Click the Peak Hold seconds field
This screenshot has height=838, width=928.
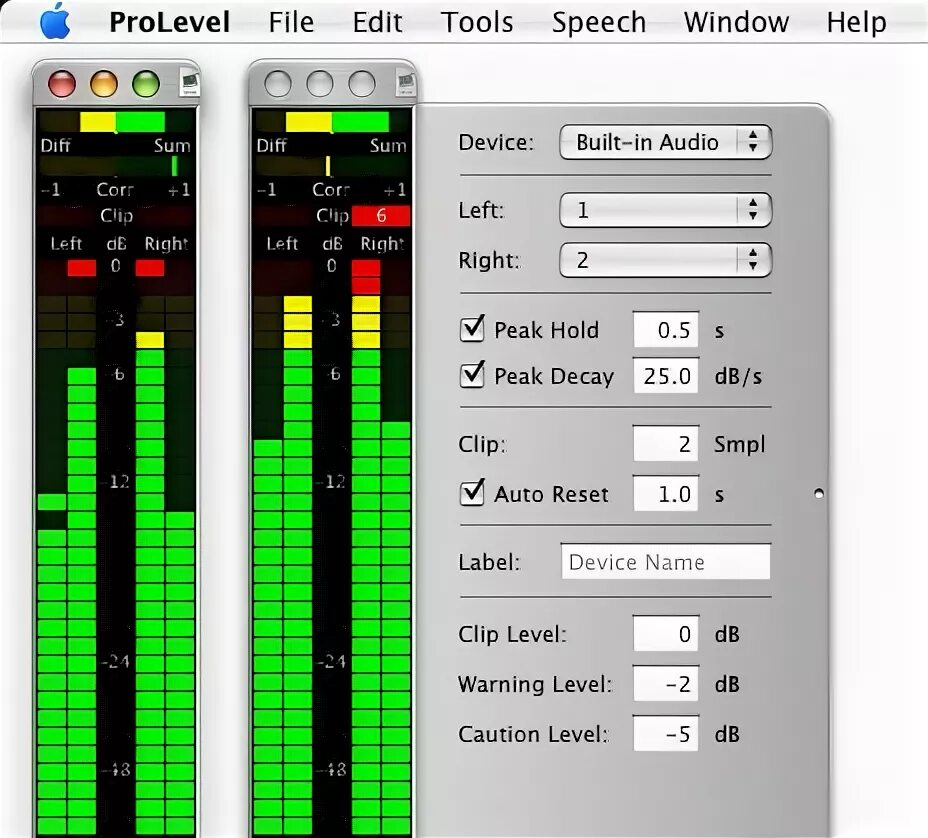pyautogui.click(x=666, y=330)
